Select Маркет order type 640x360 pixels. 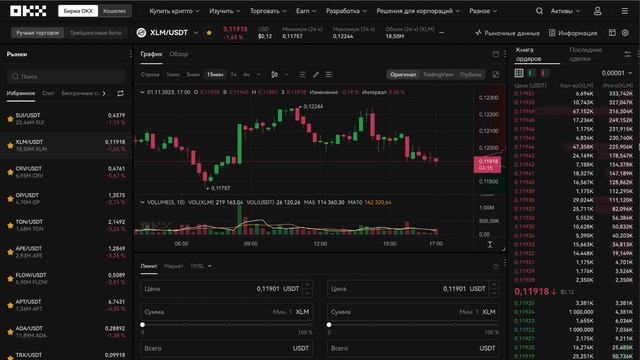click(x=173, y=266)
